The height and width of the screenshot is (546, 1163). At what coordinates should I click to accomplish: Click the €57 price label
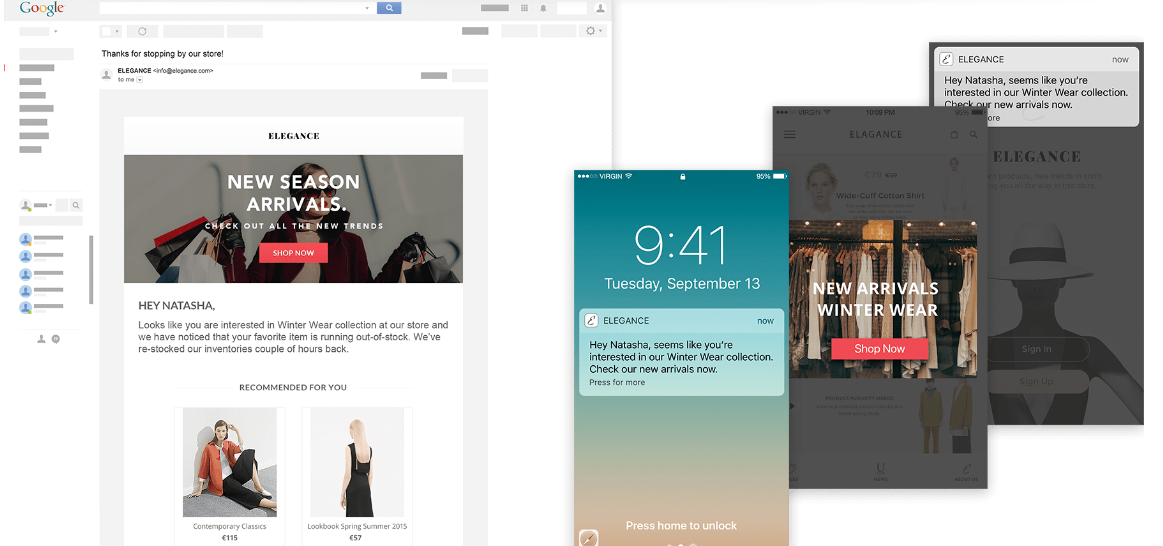click(x=356, y=538)
